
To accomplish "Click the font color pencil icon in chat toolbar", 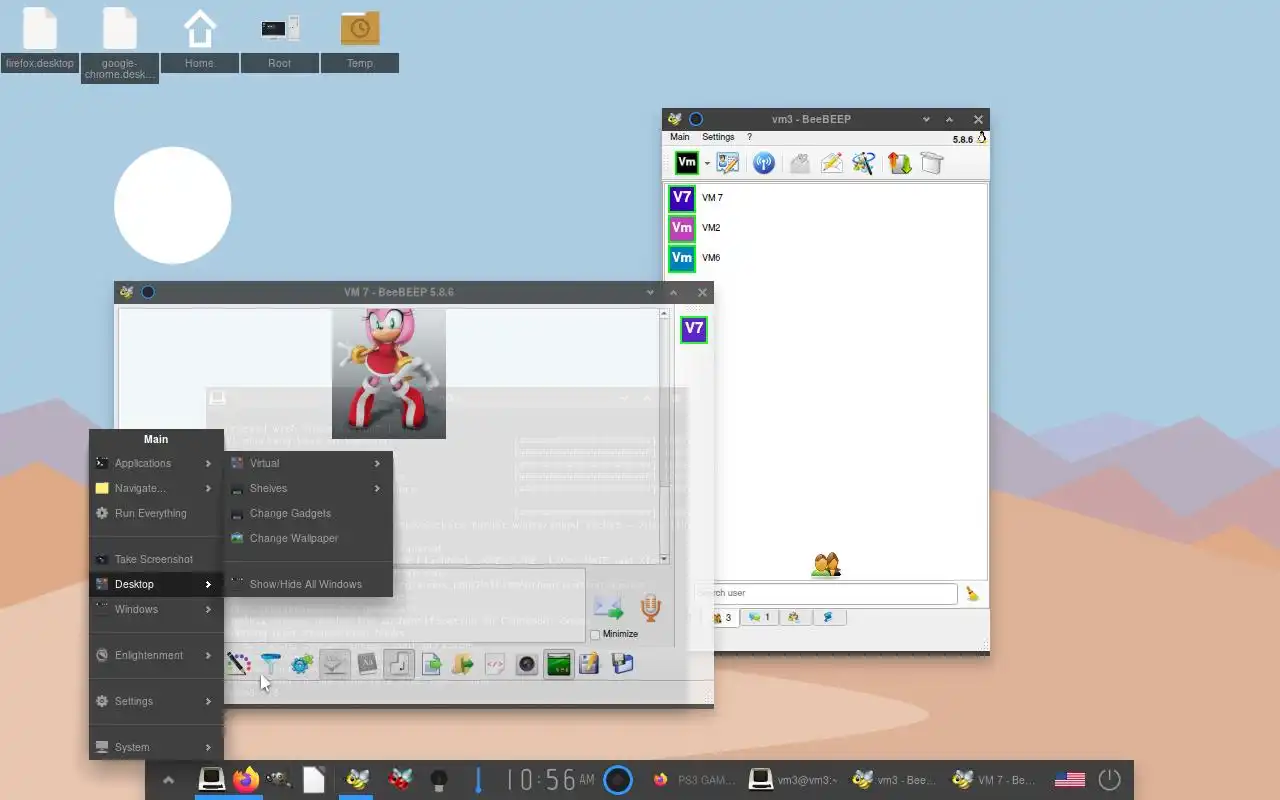I will (x=238, y=664).
